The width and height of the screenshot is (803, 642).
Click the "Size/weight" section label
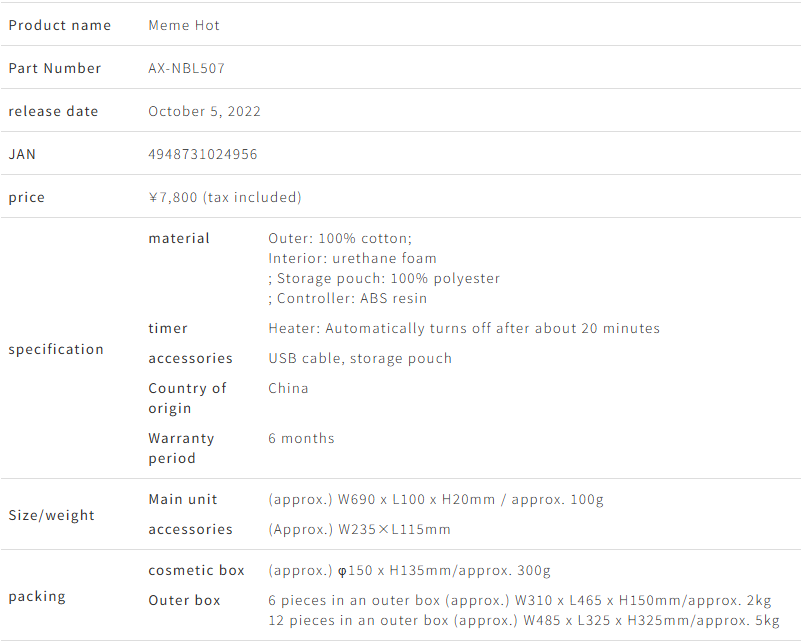point(52,515)
